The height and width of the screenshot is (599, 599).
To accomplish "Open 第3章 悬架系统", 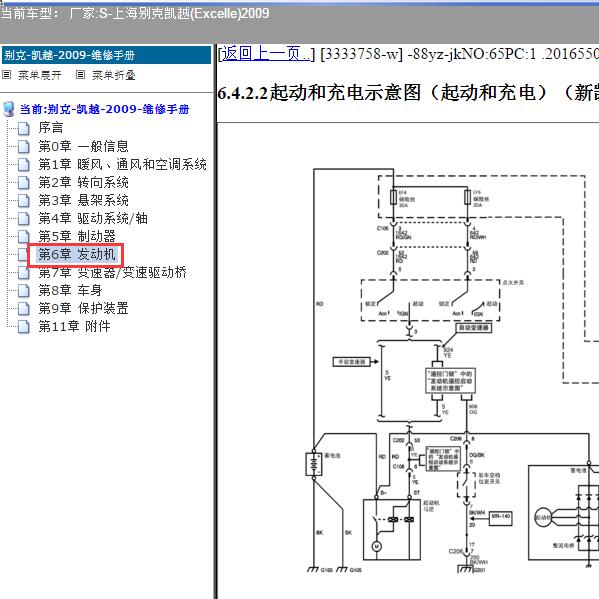I will click(x=83, y=200).
